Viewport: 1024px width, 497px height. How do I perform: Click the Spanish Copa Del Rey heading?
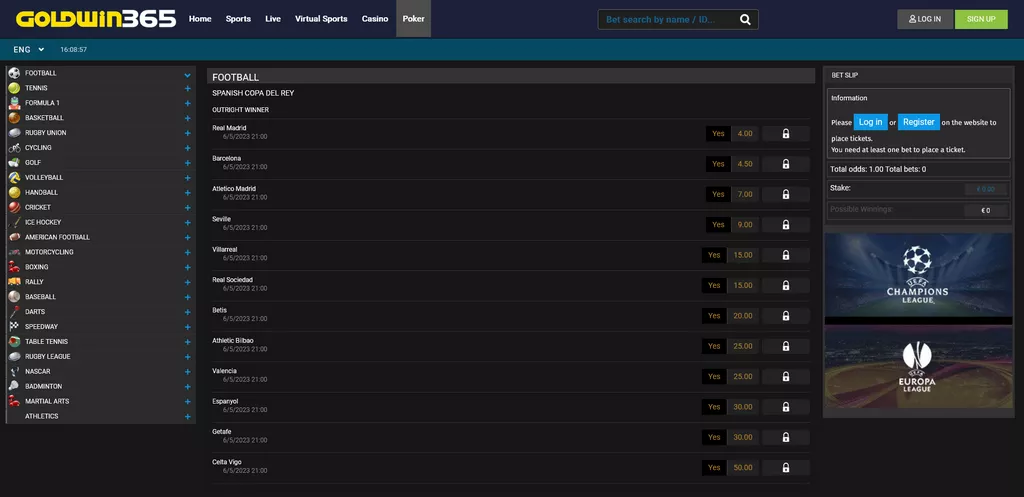pos(253,93)
